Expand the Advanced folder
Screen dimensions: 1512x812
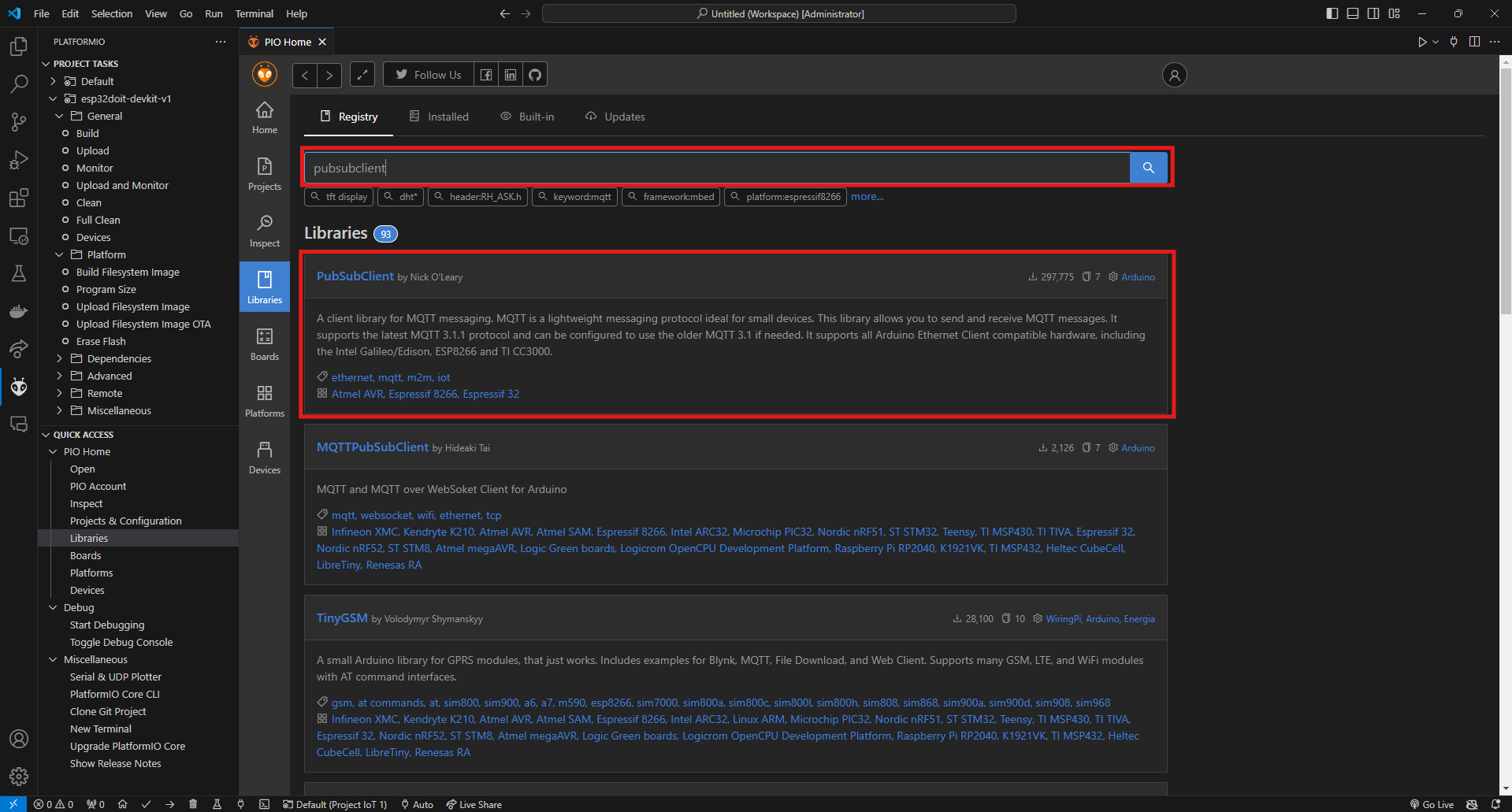click(59, 376)
